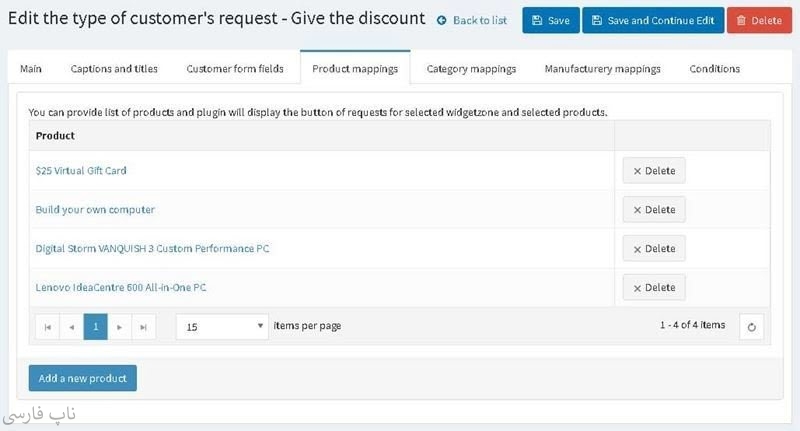This screenshot has width=800, height=431.
Task: Click Back to list link
Action: (x=472, y=20)
